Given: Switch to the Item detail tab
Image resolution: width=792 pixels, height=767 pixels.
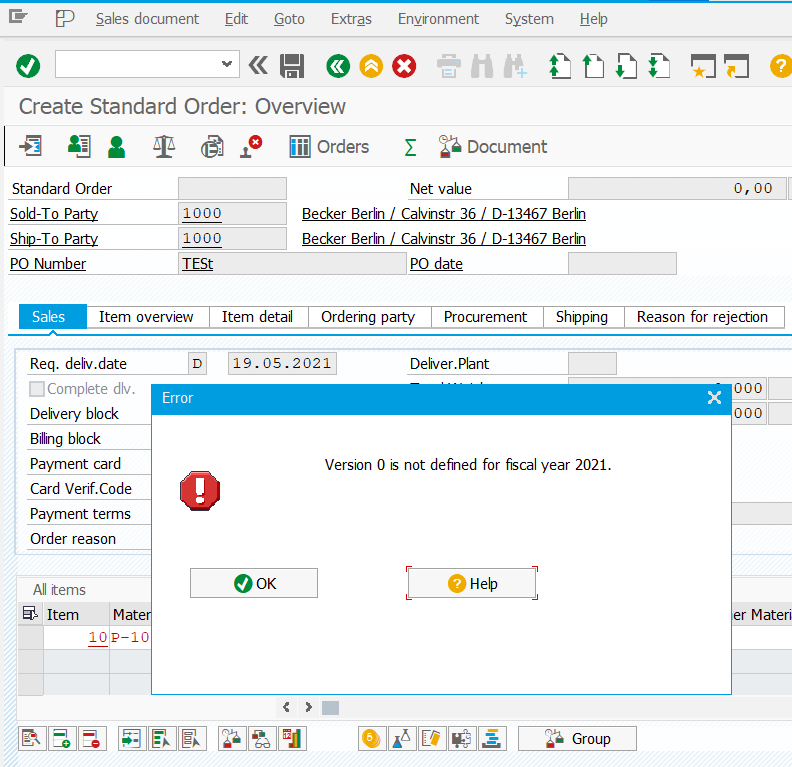Looking at the screenshot, I should [257, 317].
